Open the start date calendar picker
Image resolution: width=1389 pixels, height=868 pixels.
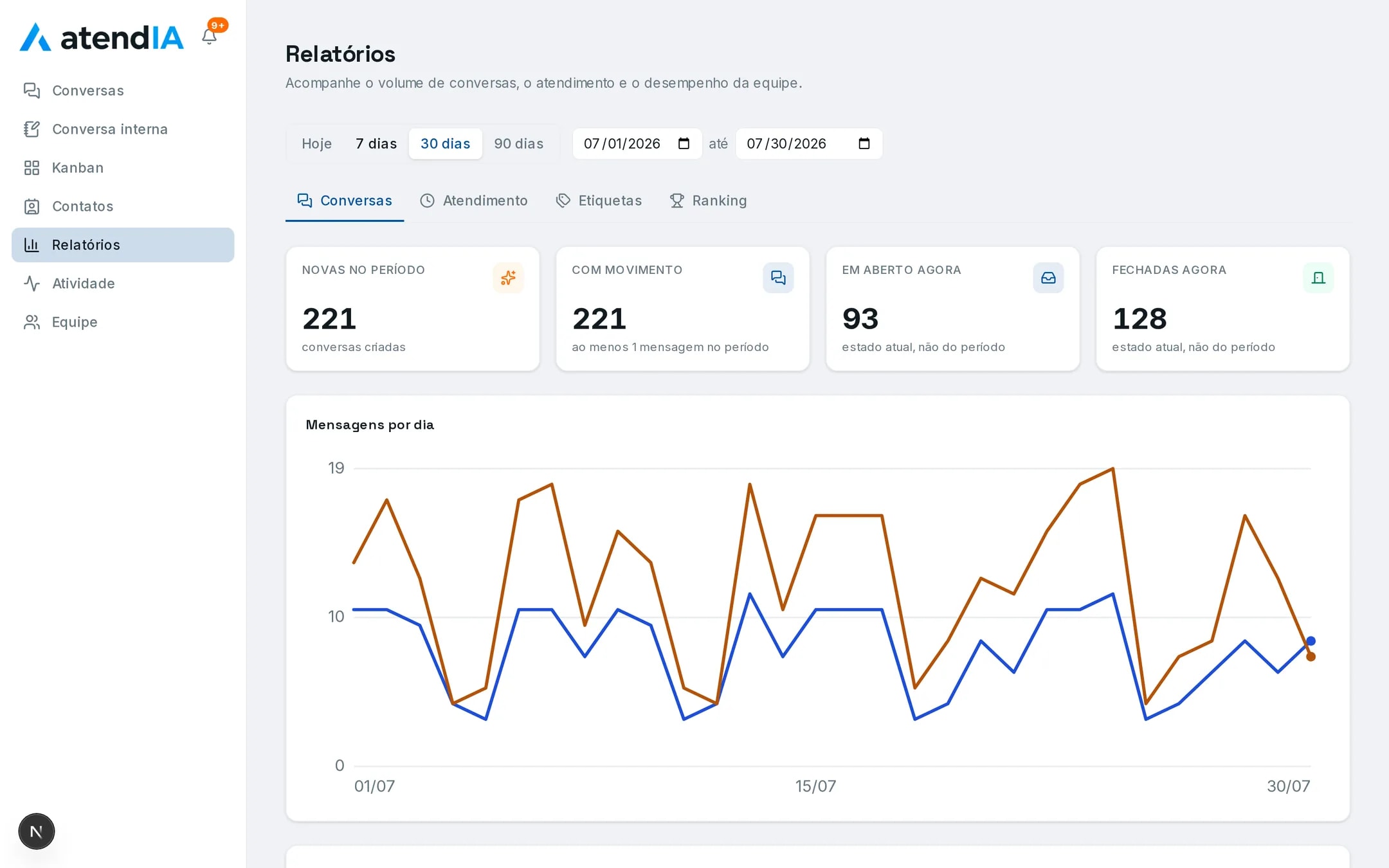click(684, 143)
